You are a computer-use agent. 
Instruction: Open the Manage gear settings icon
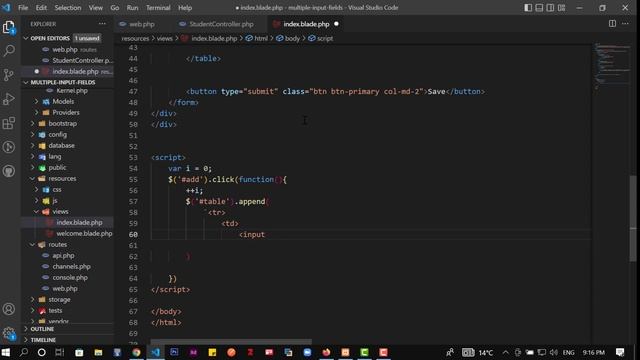tap(9, 333)
